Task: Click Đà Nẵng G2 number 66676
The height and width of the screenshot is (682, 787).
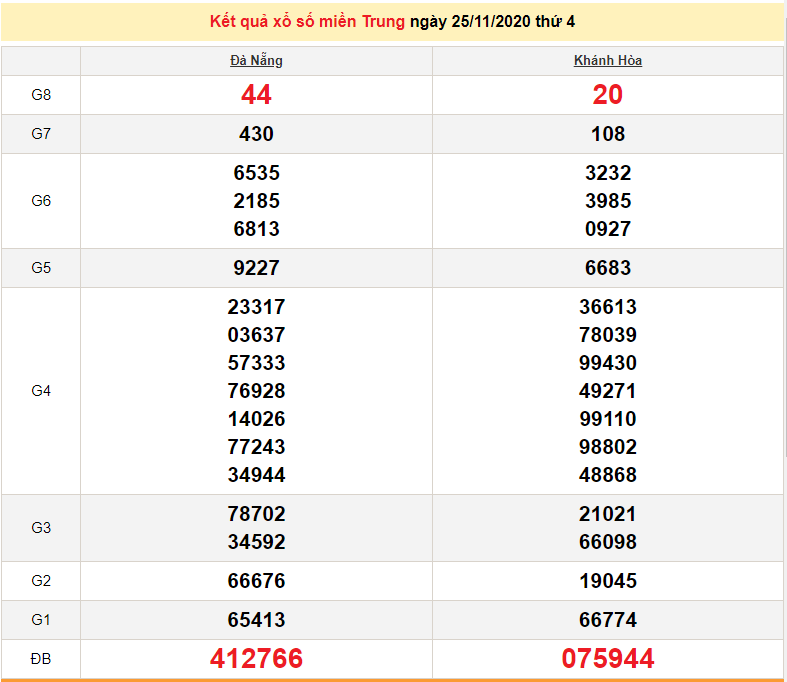Action: [256, 581]
